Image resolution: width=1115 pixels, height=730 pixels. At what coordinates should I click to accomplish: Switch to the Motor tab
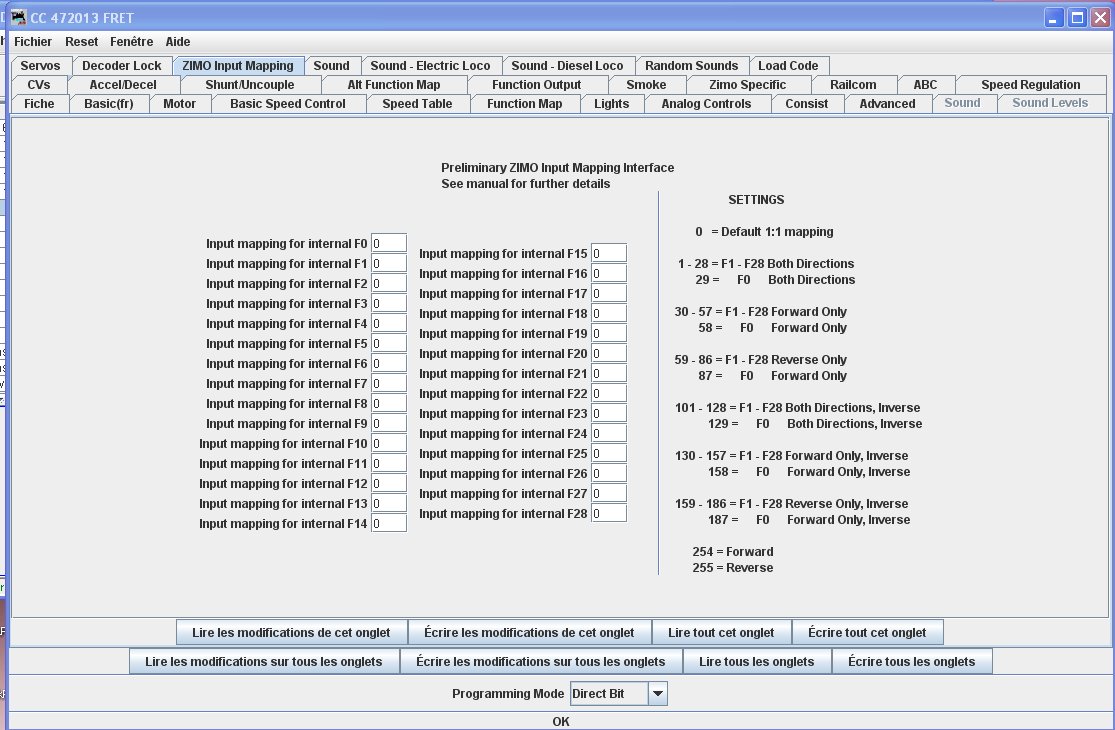tap(179, 104)
